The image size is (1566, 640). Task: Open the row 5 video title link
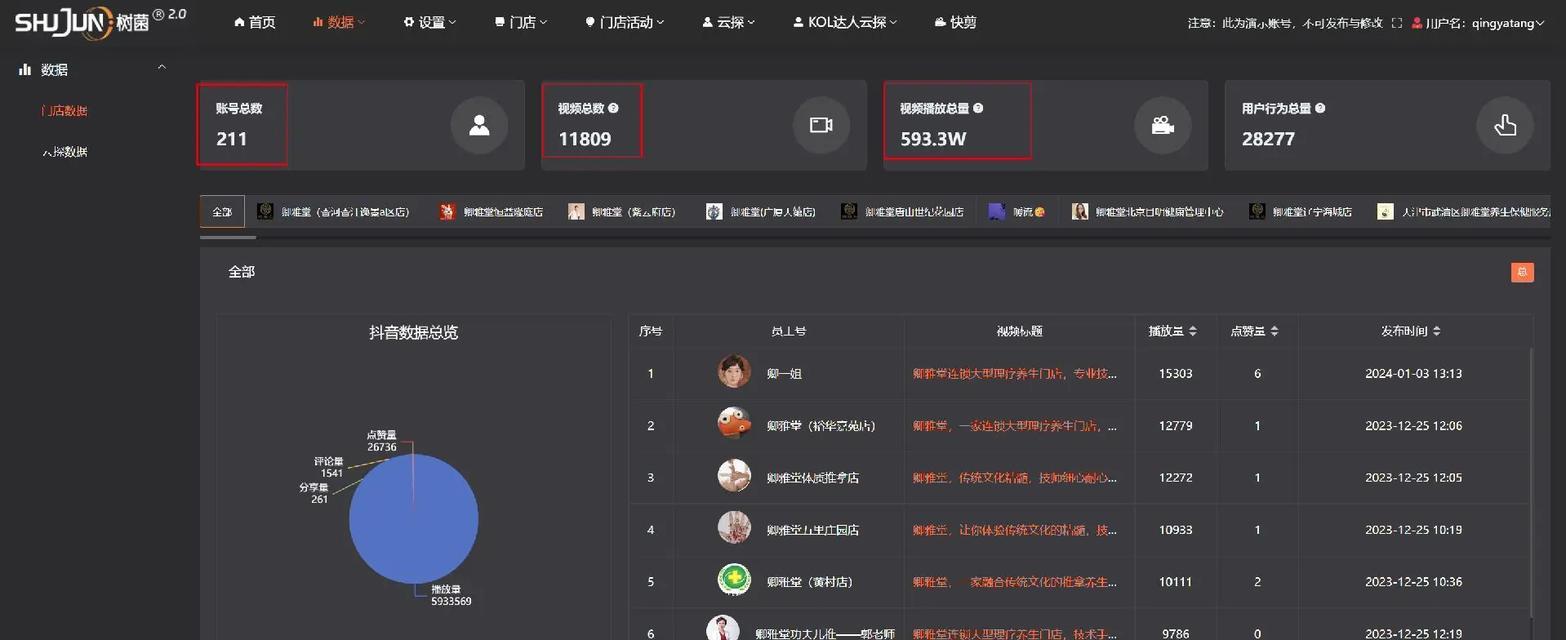(1015, 581)
